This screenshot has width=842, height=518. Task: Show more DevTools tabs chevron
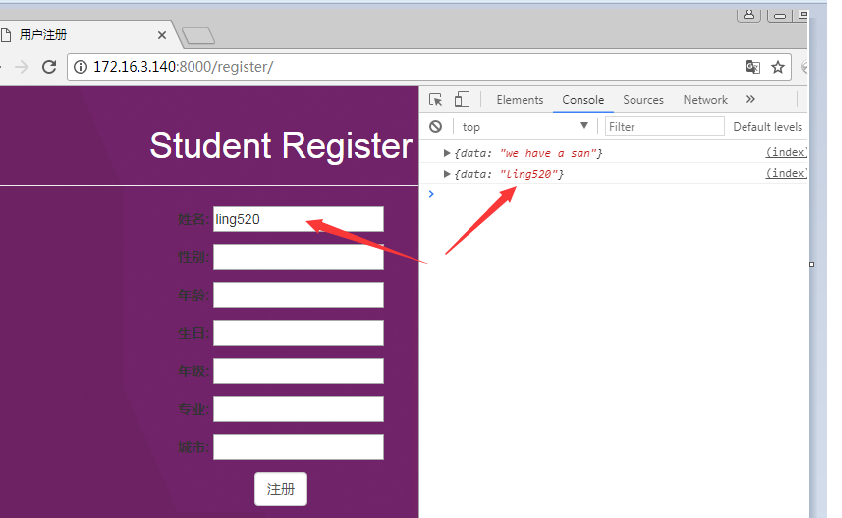(x=750, y=99)
